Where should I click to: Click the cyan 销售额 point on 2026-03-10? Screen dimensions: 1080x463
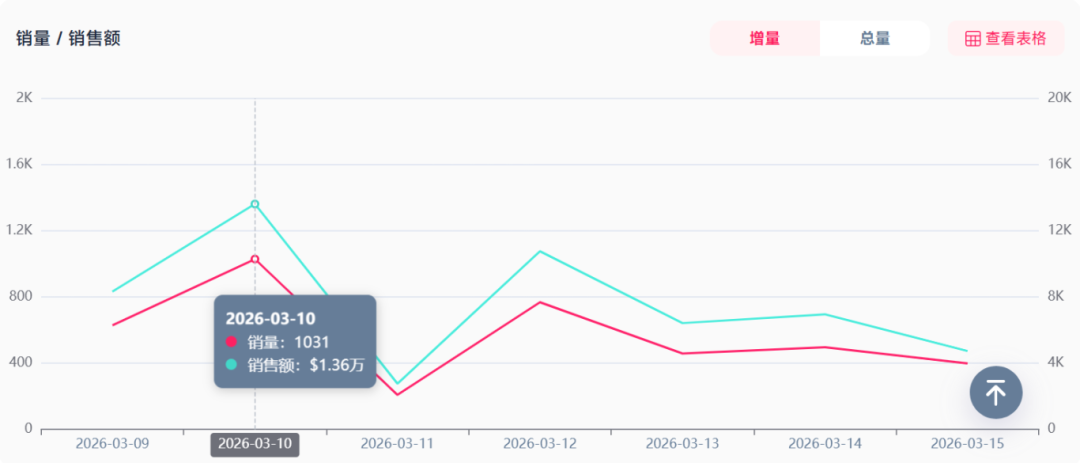[x=255, y=204]
